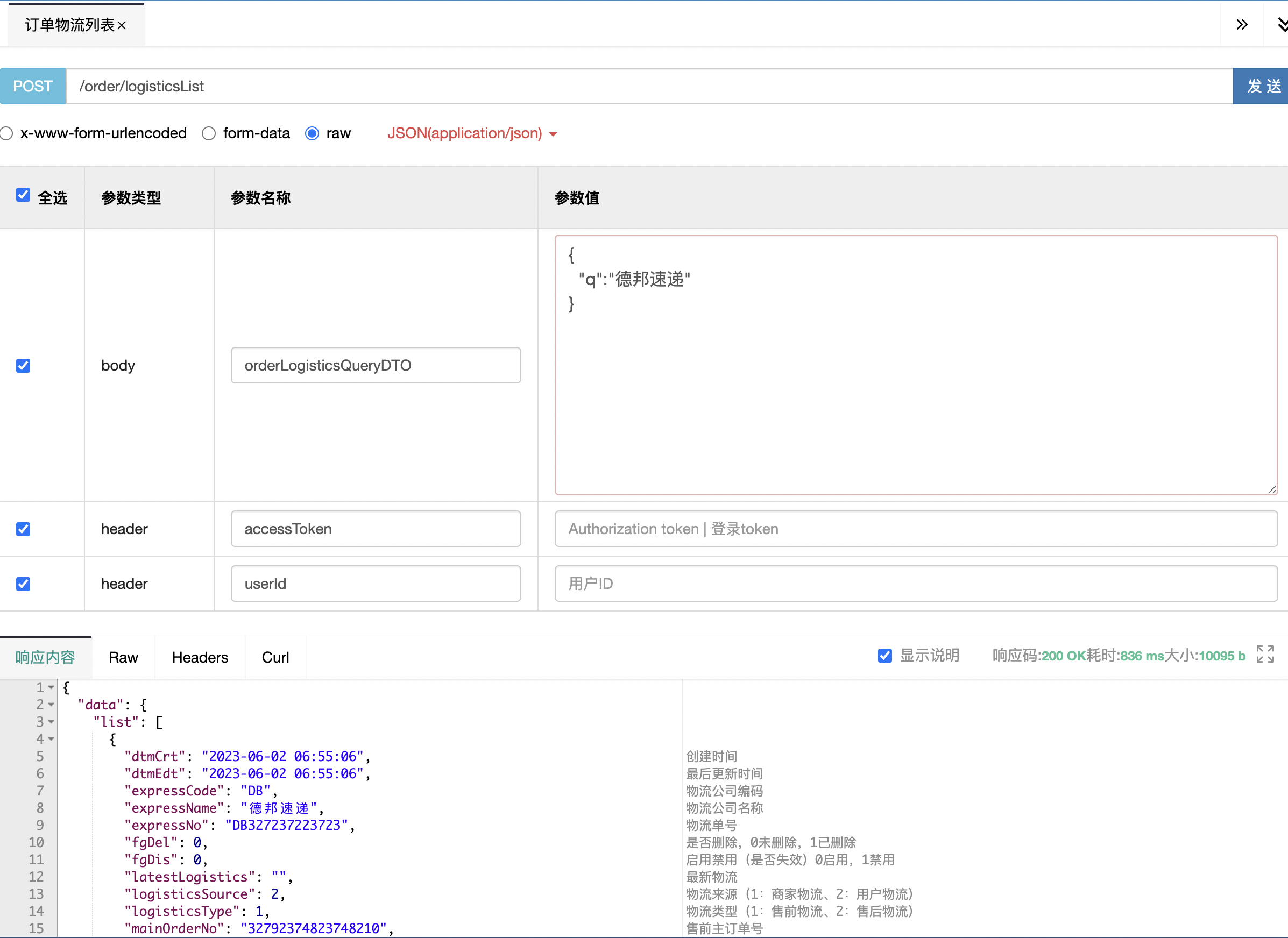Click the JSON body textarea
Image resolution: width=1288 pixels, height=938 pixels.
pos(916,365)
